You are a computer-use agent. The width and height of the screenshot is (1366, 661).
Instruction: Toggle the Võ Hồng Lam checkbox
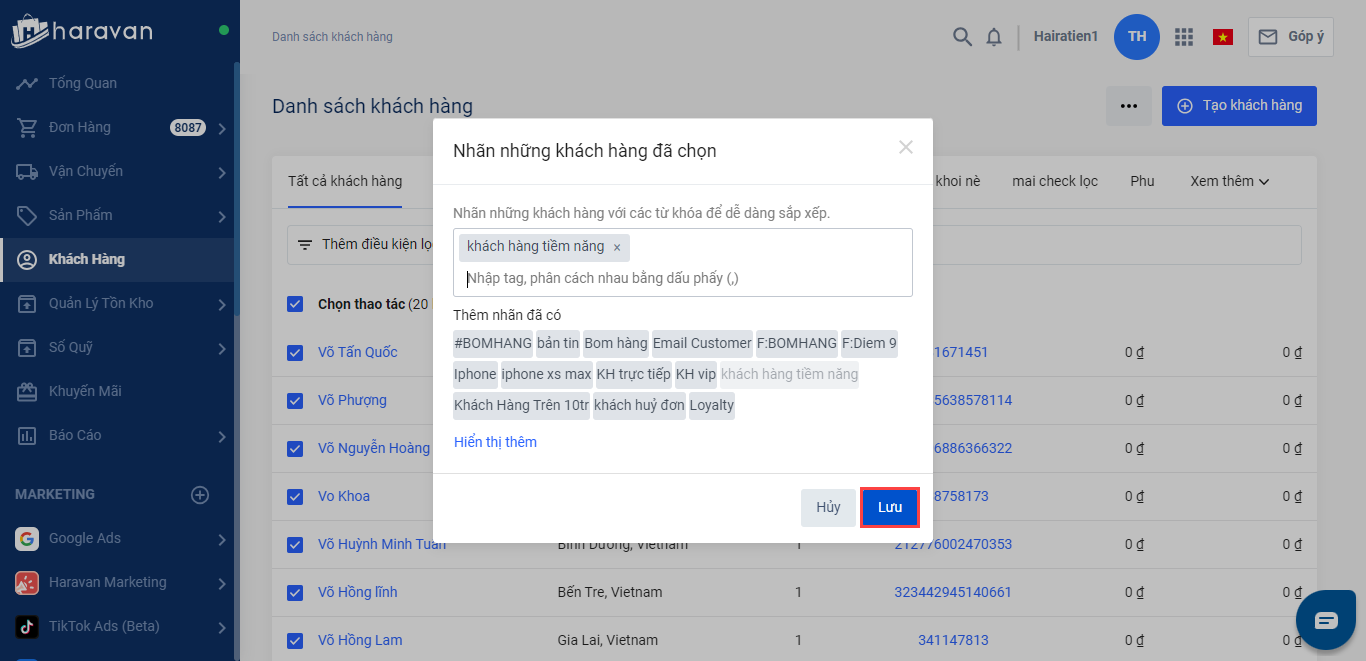[x=295, y=640]
